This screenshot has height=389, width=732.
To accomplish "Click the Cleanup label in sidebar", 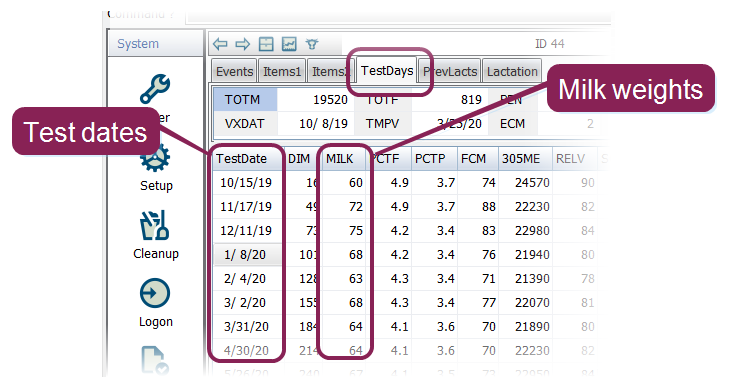I will [156, 254].
